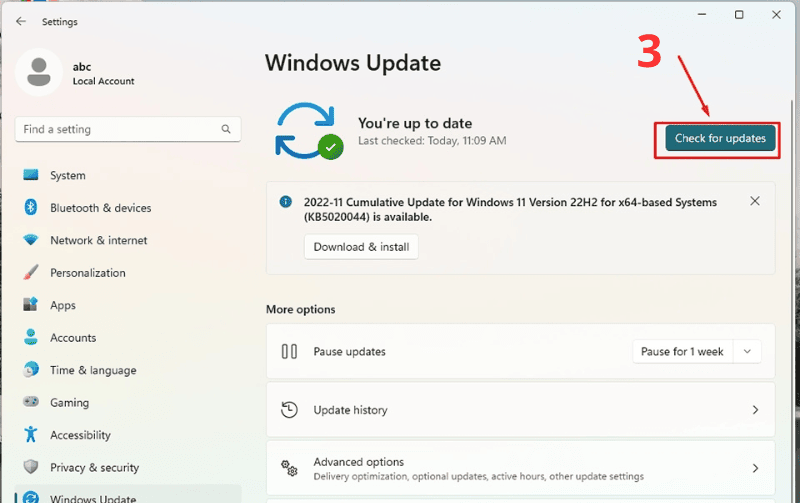Click the Personalization paintbrush icon
The width and height of the screenshot is (800, 503).
[31, 273]
